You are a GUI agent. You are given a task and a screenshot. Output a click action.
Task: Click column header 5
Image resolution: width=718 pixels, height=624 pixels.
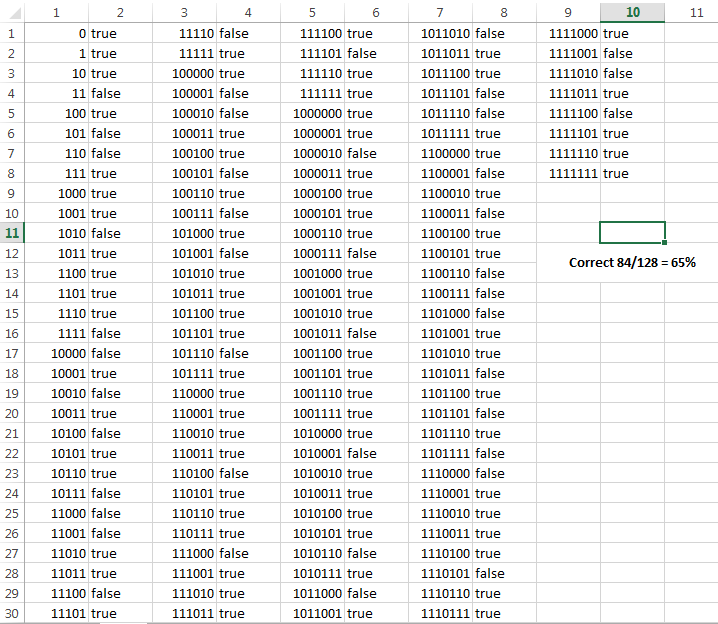point(312,12)
